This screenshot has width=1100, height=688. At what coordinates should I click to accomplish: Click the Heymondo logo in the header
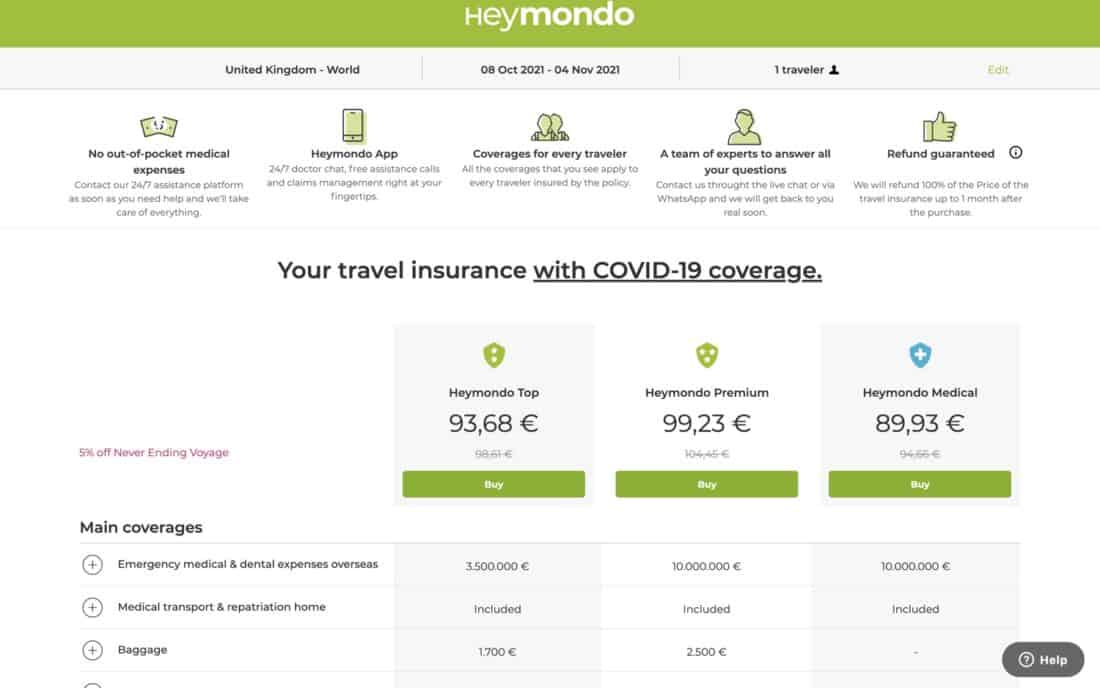tap(549, 15)
